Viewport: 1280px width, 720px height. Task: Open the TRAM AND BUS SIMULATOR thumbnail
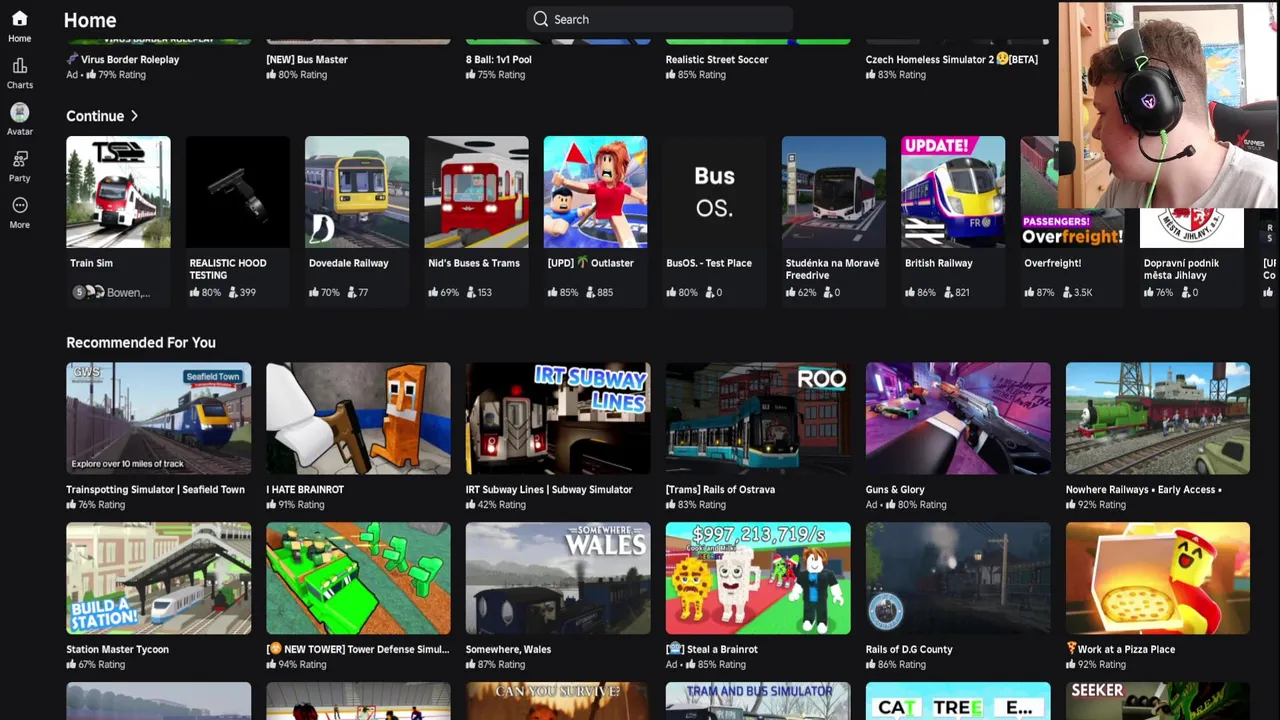[758, 701]
